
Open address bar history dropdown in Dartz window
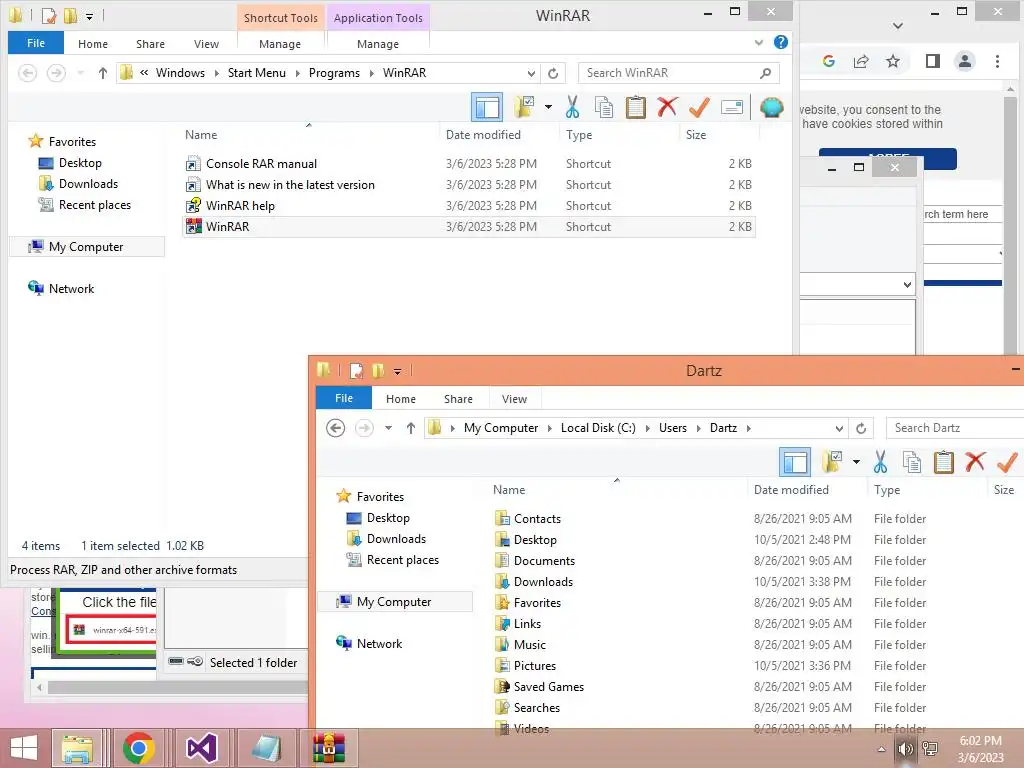pos(839,428)
